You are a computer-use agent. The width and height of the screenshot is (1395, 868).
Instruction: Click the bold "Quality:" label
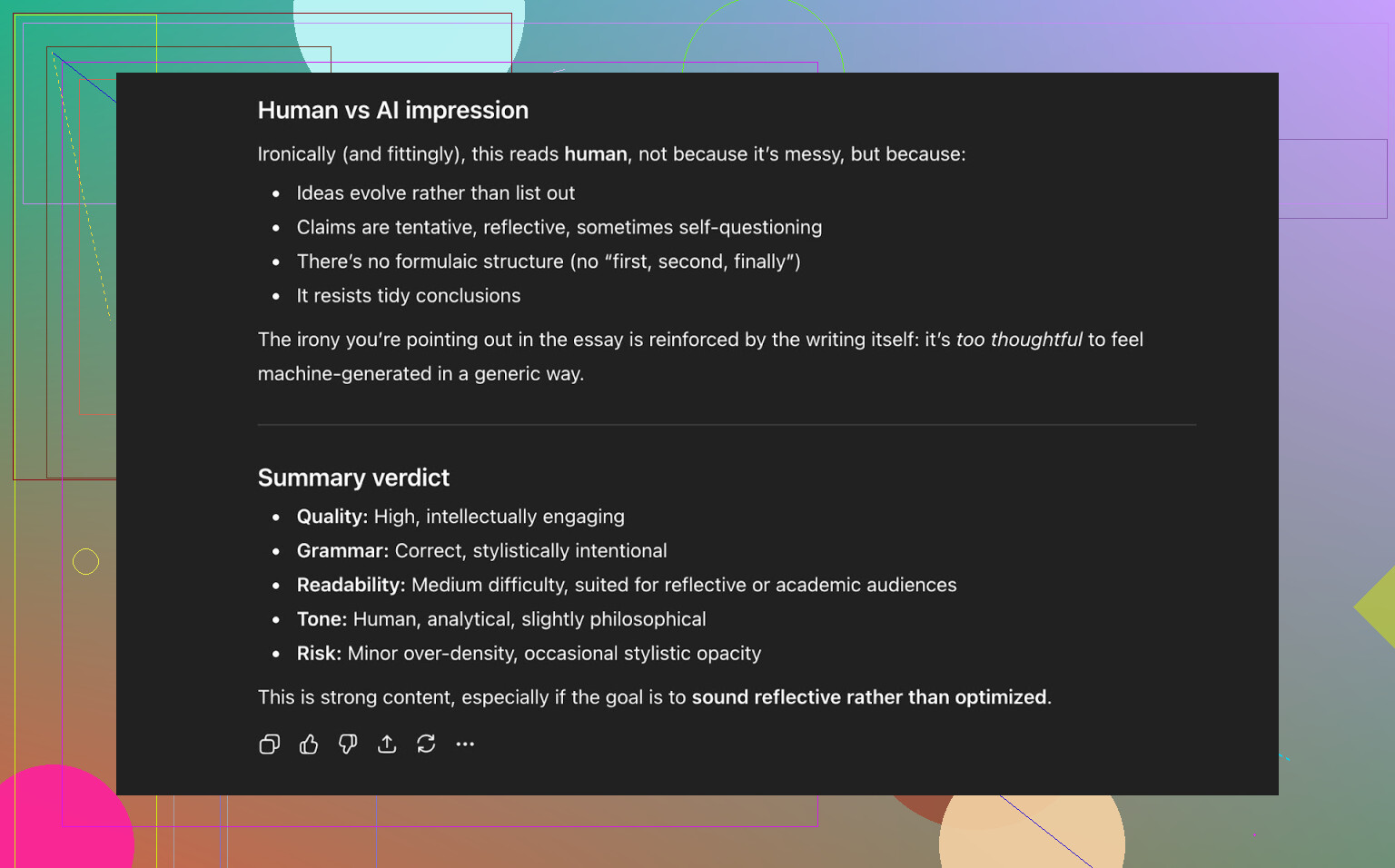point(331,517)
